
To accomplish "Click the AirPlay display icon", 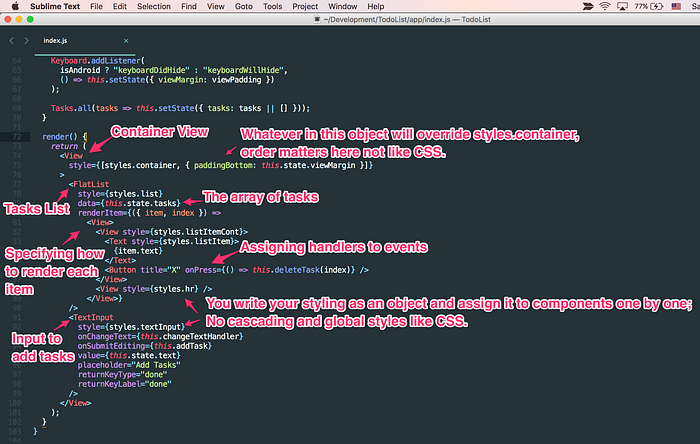I will (x=622, y=6).
